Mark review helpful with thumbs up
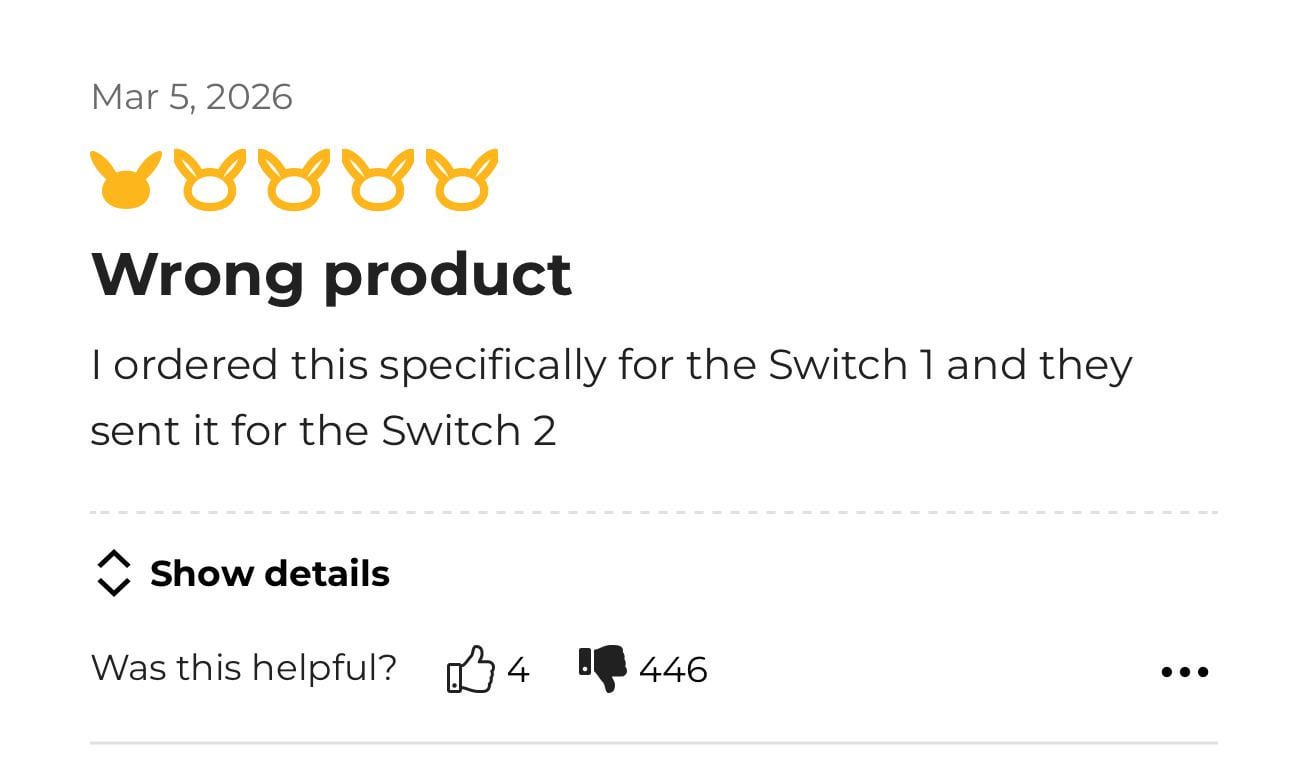The height and width of the screenshot is (775, 1290). pyautogui.click(x=470, y=669)
